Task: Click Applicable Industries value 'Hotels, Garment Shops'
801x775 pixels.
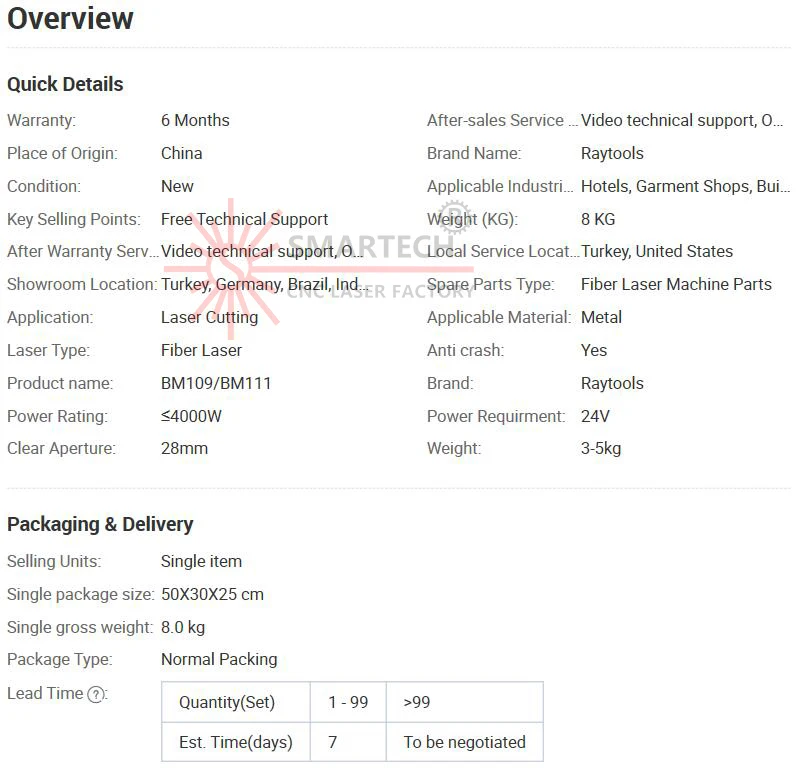Action: [686, 186]
